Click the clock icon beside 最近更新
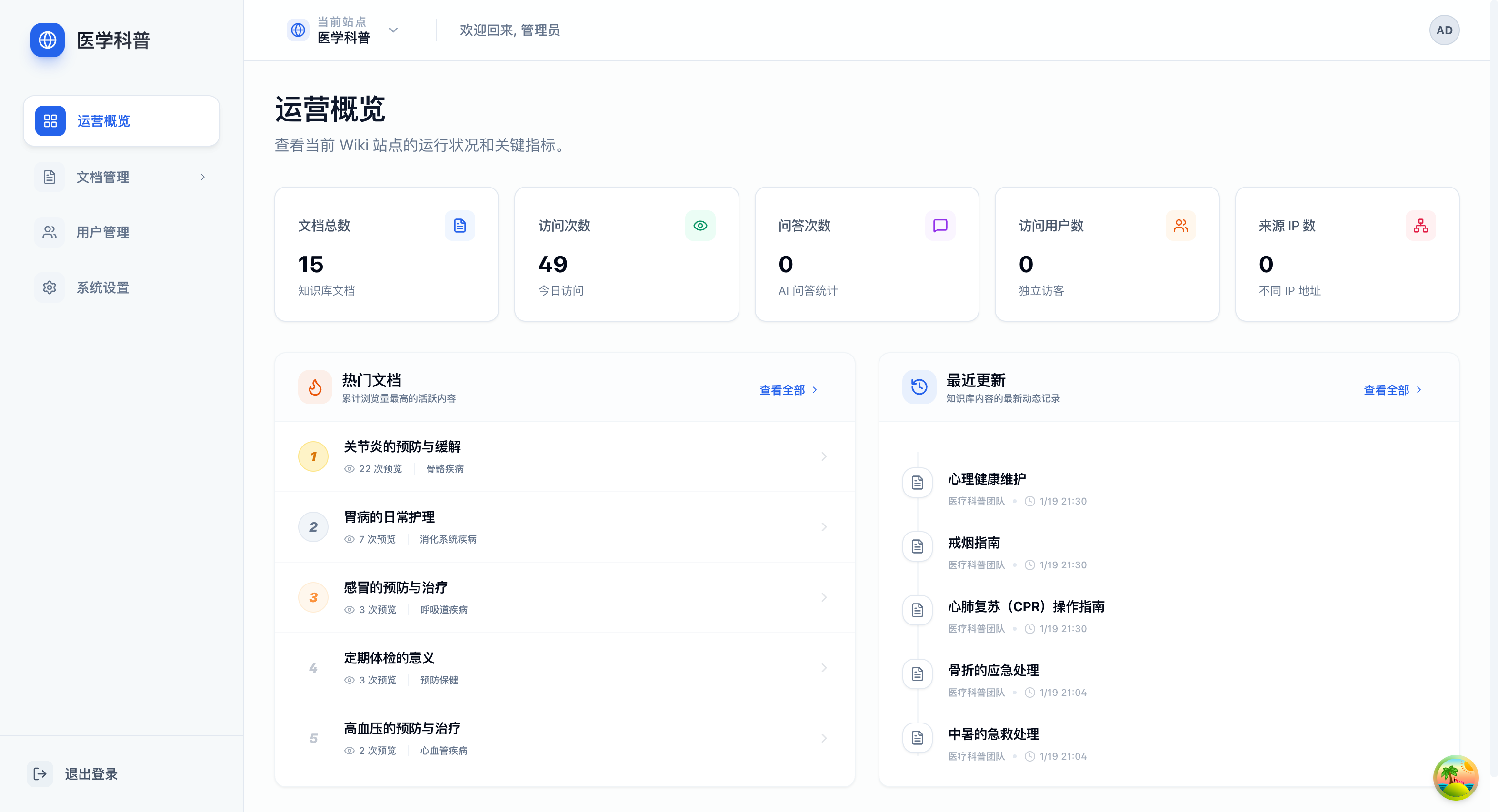Screen dimensions: 1498x812 coord(919,386)
